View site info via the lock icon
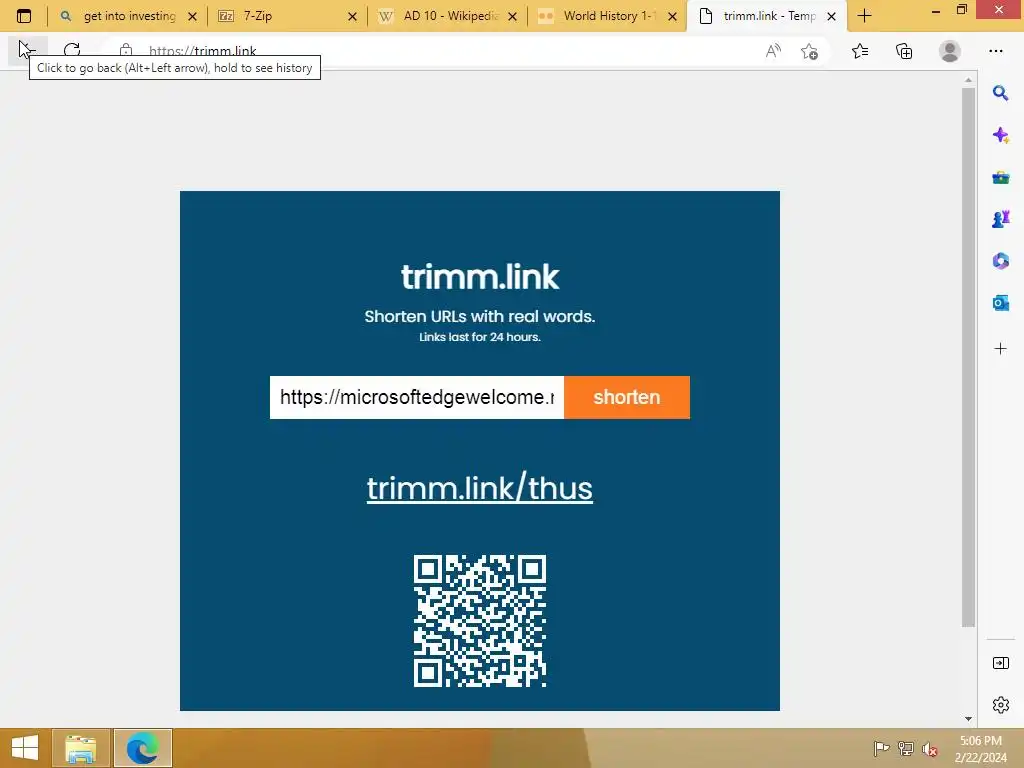The width and height of the screenshot is (1024, 768). (x=126, y=50)
